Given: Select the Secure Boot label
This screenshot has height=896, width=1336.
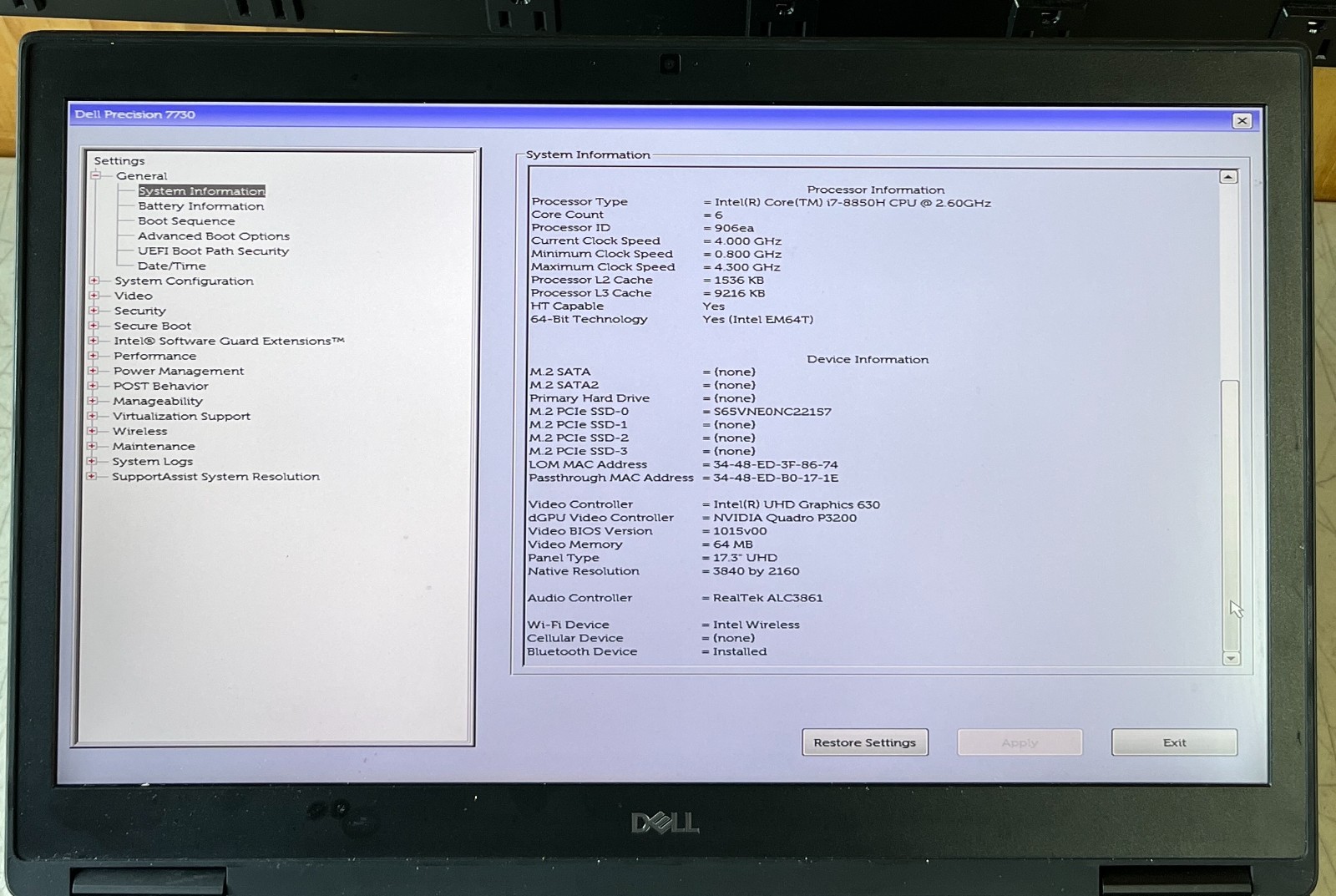Looking at the screenshot, I should 152,327.
